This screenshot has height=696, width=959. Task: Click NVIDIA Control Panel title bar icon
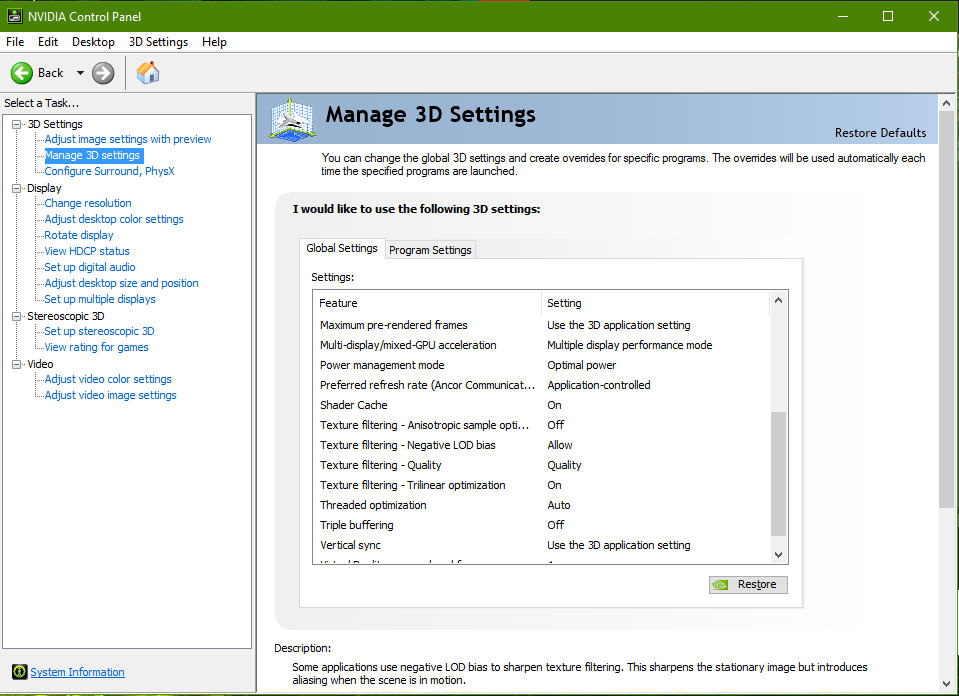pos(13,16)
